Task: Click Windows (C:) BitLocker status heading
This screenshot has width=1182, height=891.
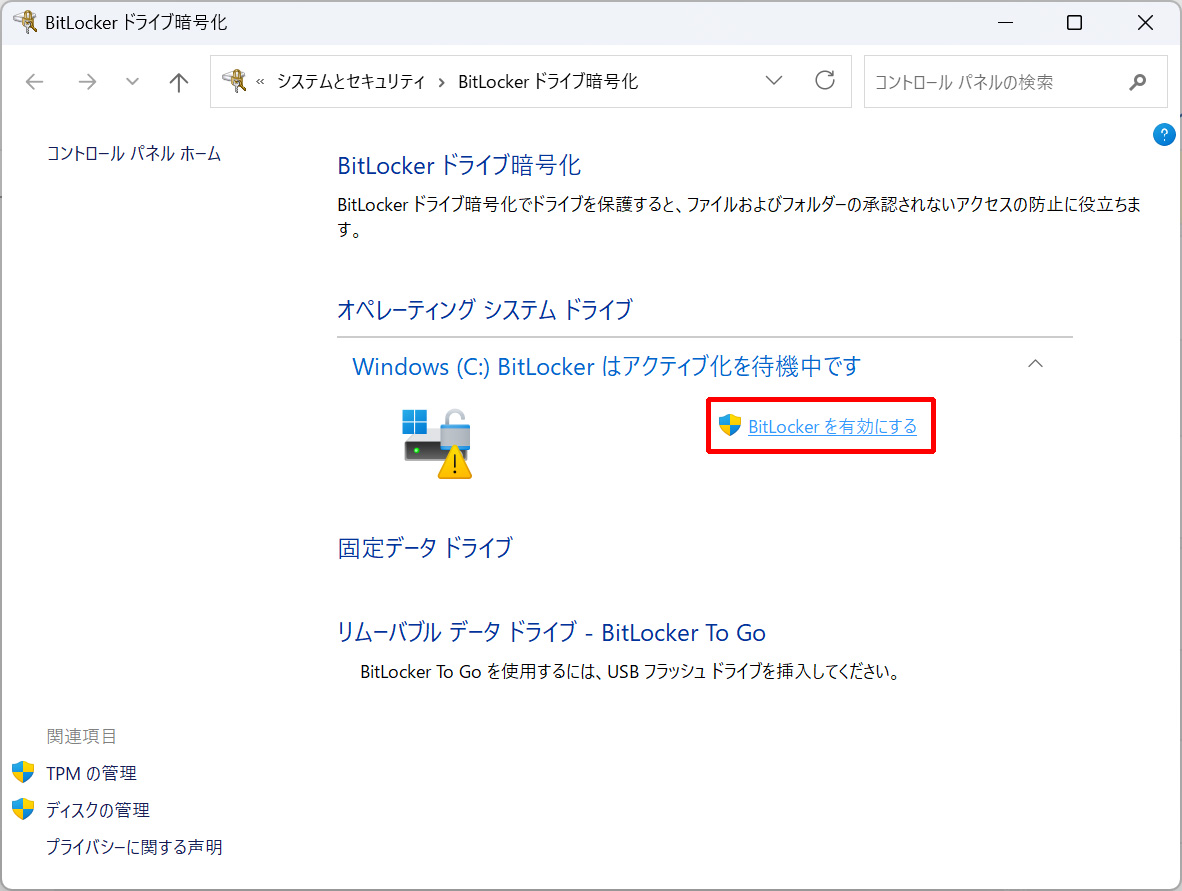Action: point(607,366)
